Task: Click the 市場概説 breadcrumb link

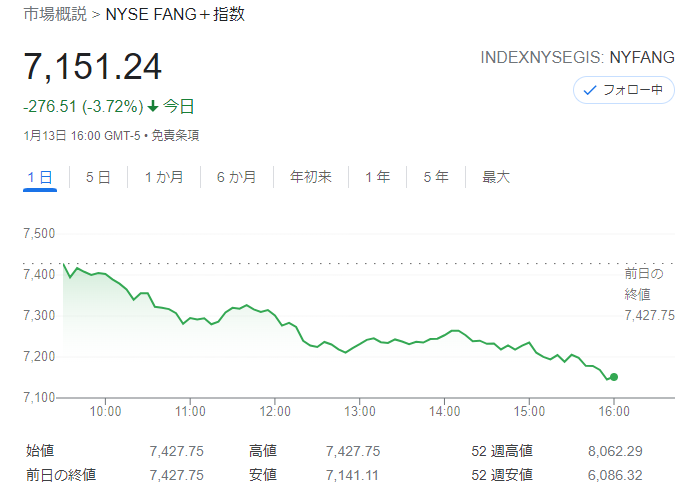Action: [55, 14]
